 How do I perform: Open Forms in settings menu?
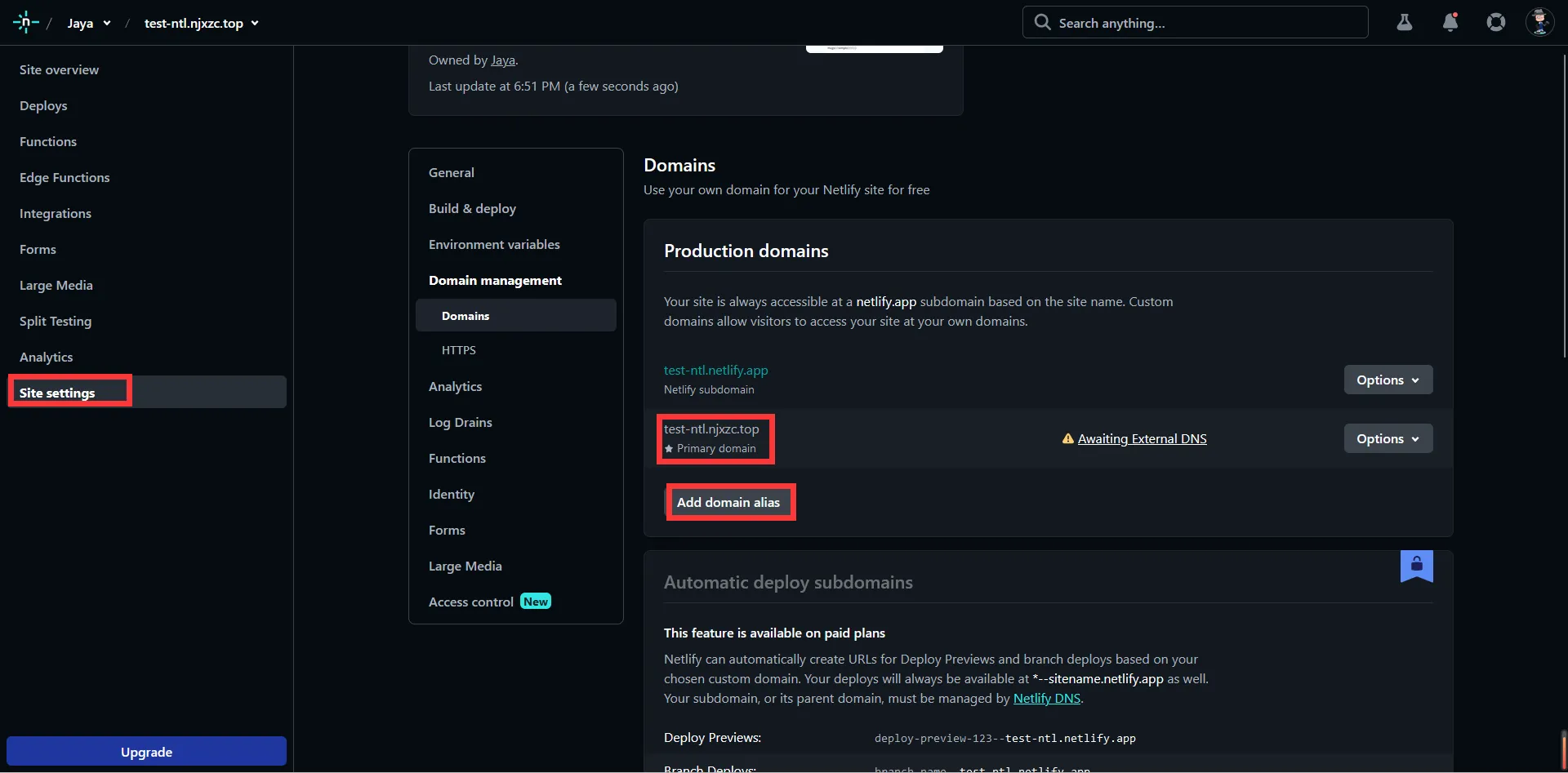[x=447, y=531]
